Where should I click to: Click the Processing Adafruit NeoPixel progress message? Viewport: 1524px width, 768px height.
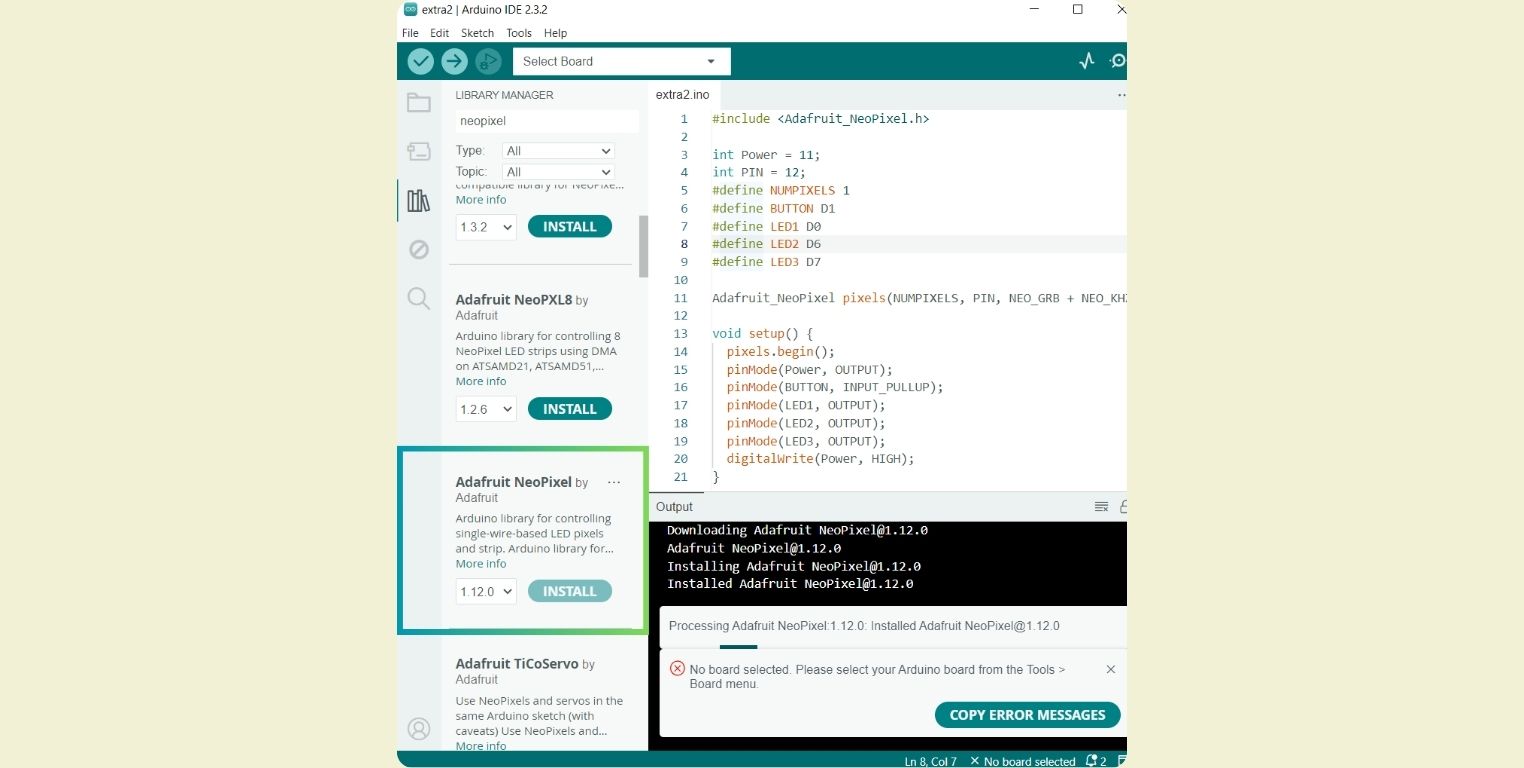864,626
